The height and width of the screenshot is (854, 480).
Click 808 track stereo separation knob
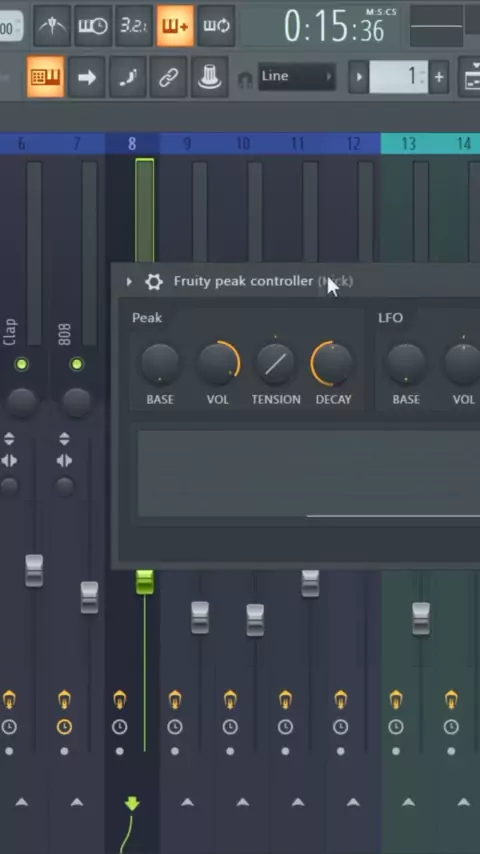coord(64,486)
